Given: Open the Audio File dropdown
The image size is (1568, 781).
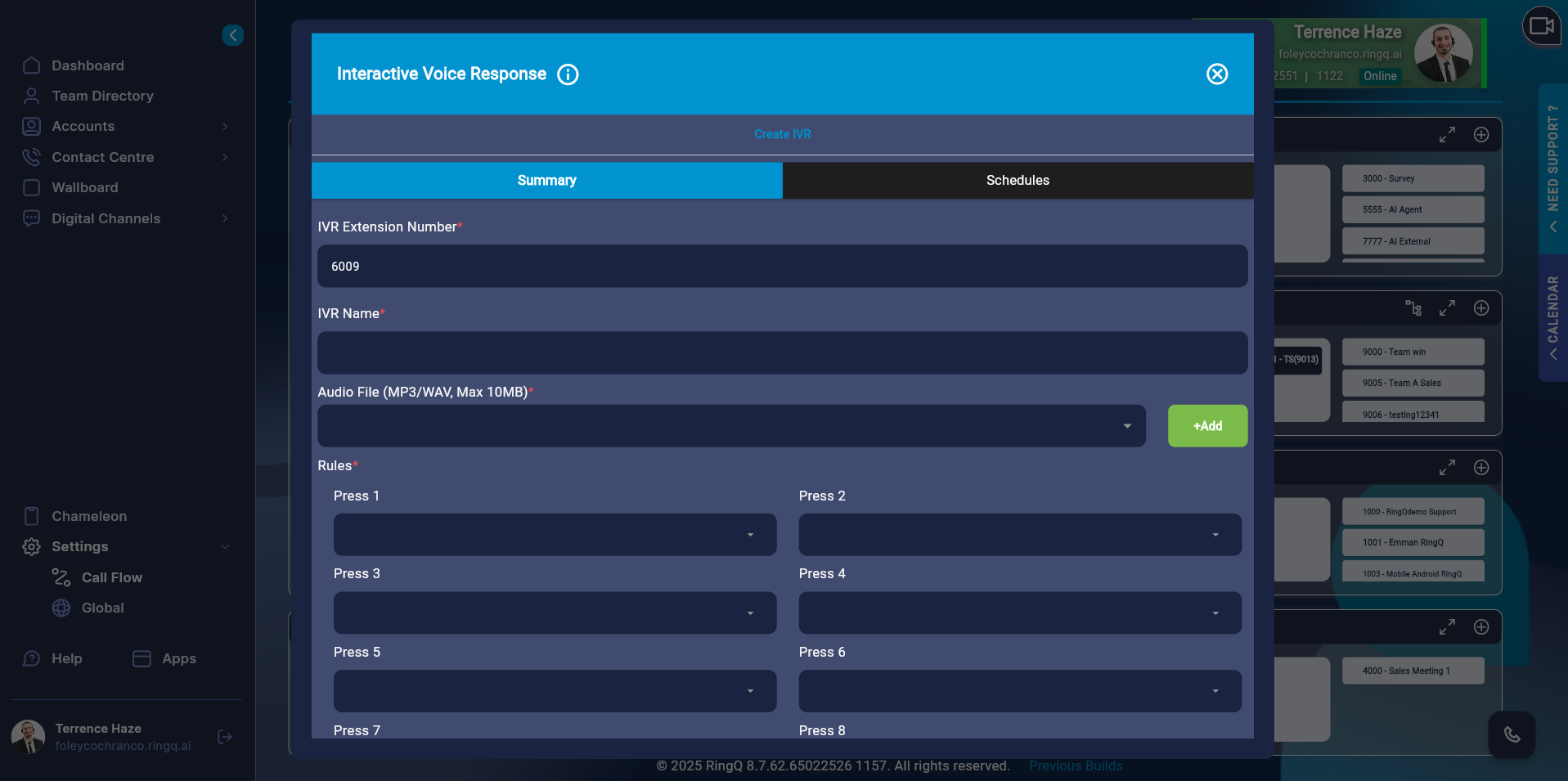Looking at the screenshot, I should (x=730, y=426).
